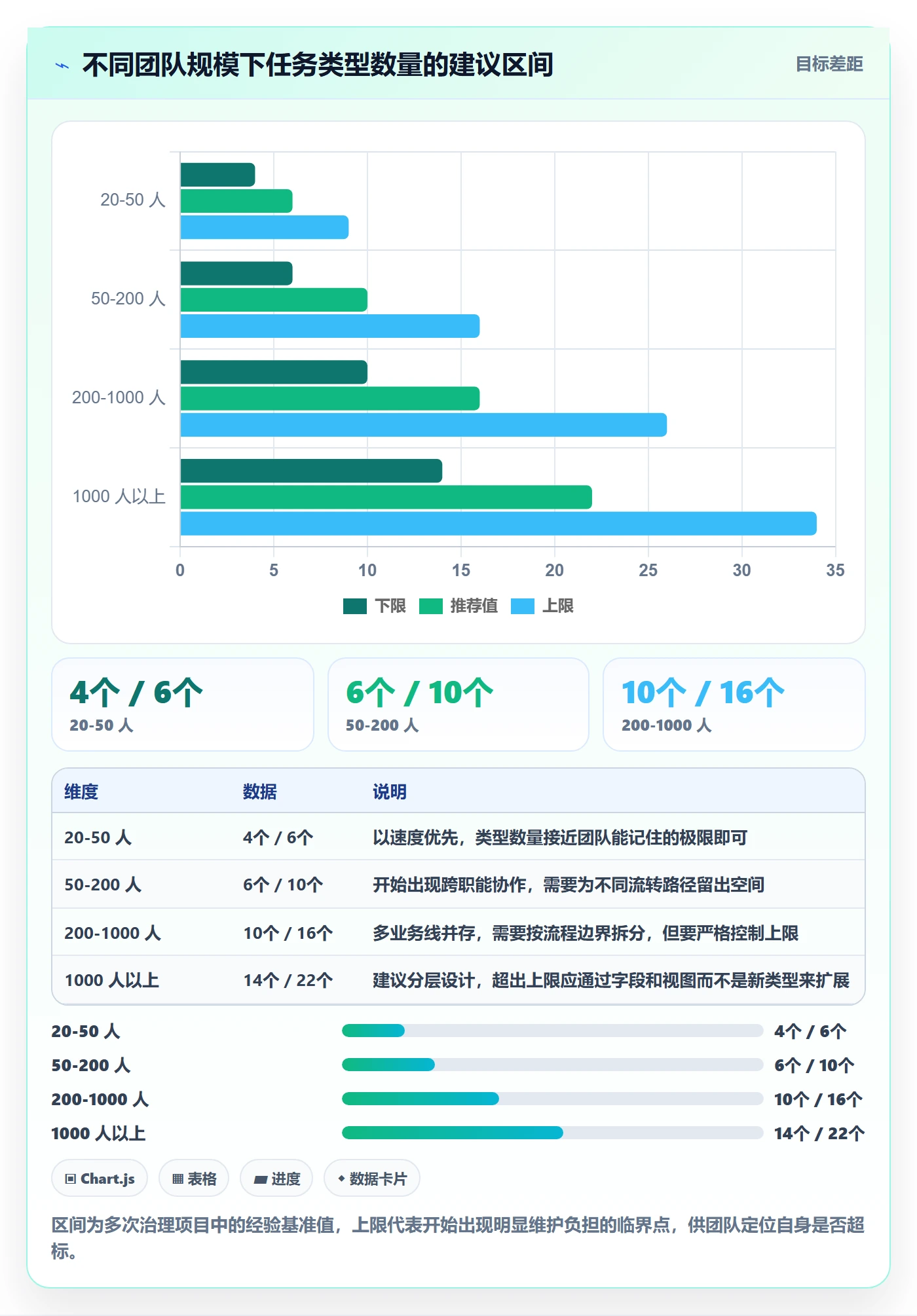The width and height of the screenshot is (917, 1316).
Task: Click the lightning icon beside the title
Action: [62, 65]
